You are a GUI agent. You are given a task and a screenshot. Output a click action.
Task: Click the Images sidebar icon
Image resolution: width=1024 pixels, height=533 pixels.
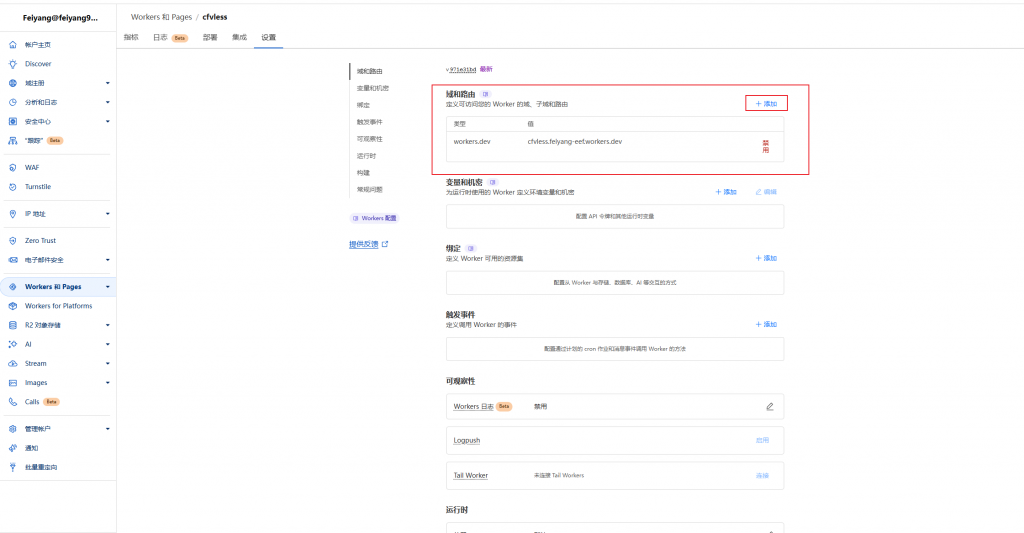click(x=12, y=383)
